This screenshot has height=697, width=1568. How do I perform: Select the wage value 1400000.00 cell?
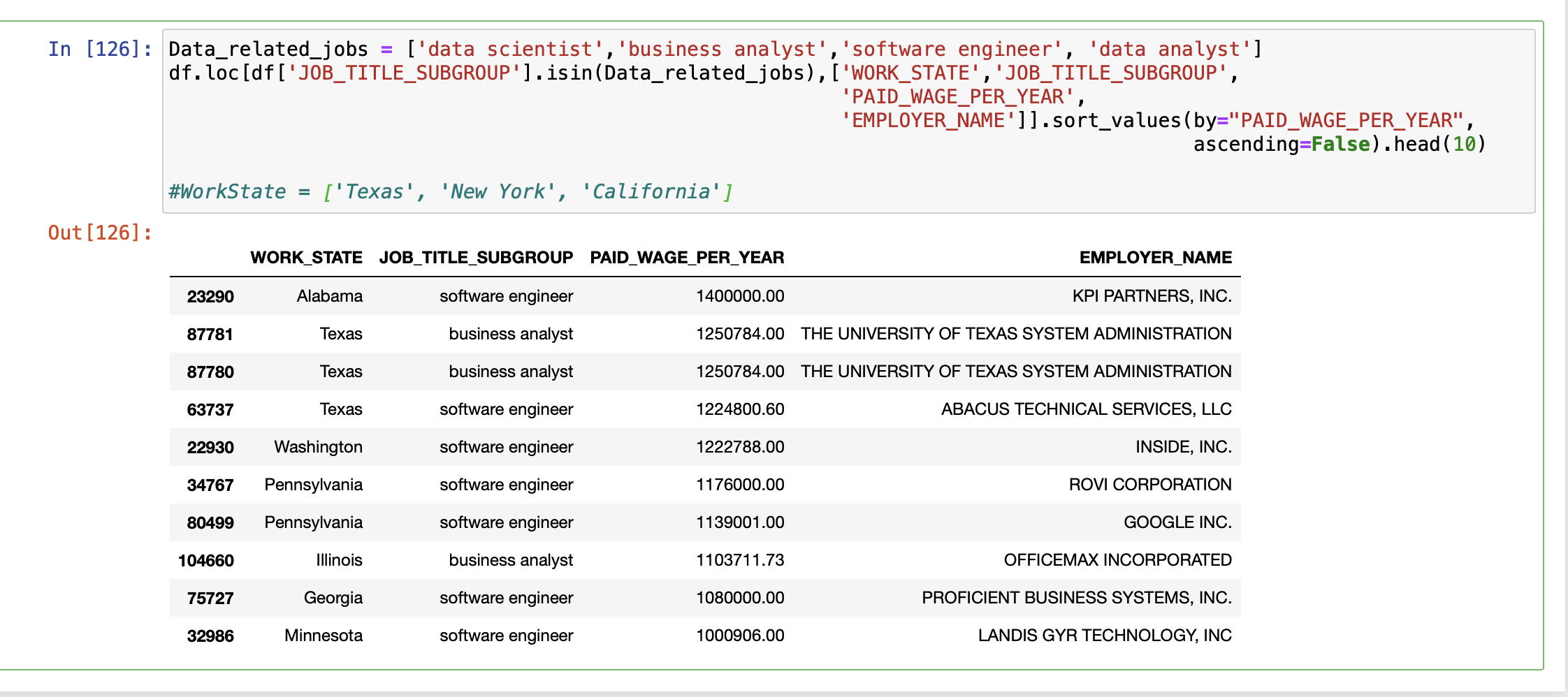coord(739,295)
